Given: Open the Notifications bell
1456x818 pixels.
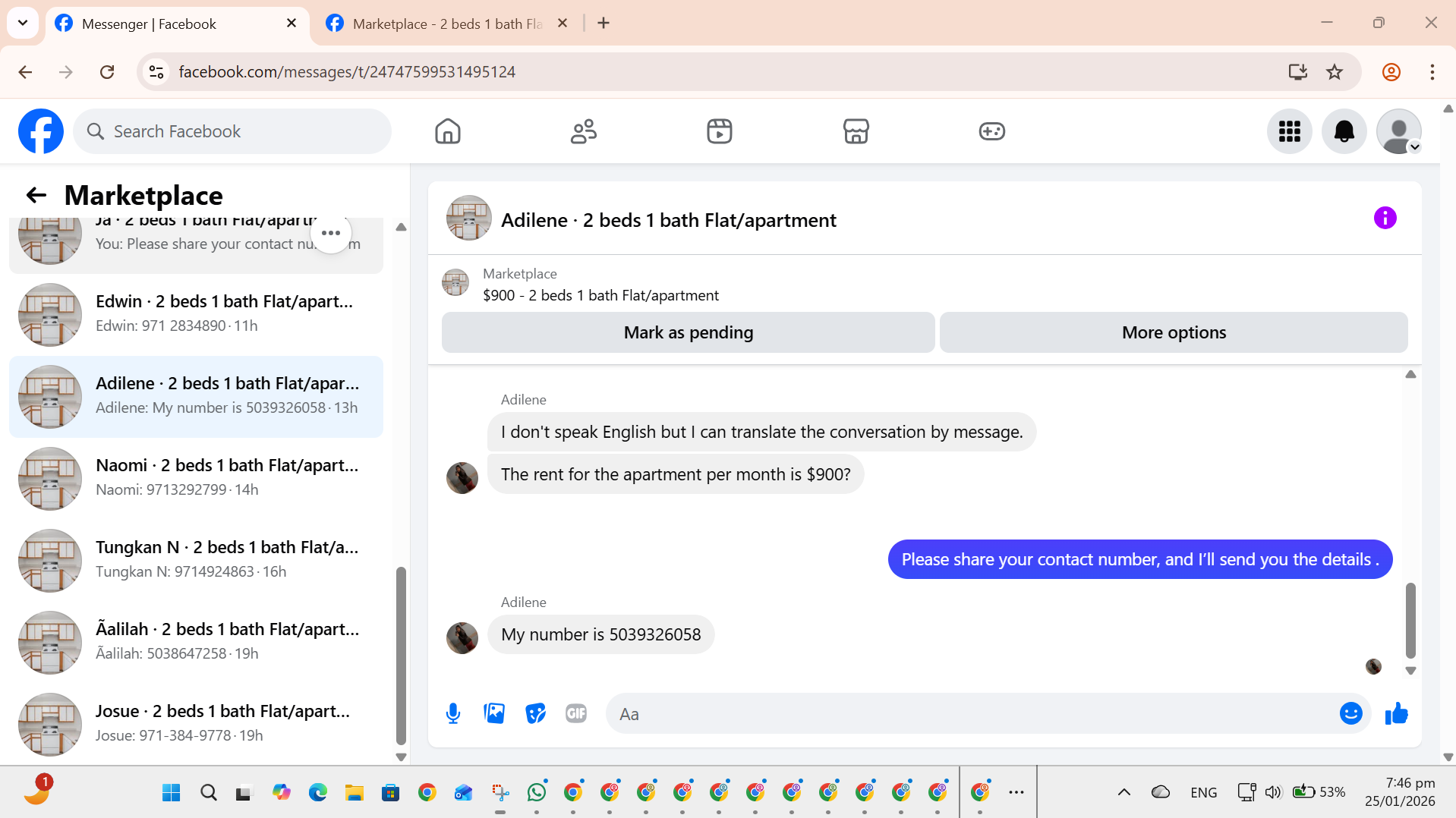Looking at the screenshot, I should click(x=1344, y=131).
